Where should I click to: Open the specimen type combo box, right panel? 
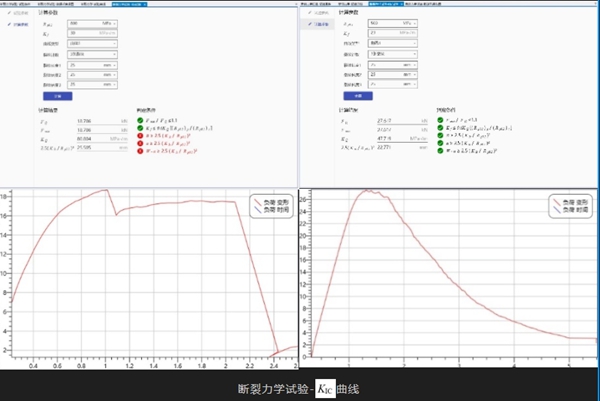[x=393, y=54]
